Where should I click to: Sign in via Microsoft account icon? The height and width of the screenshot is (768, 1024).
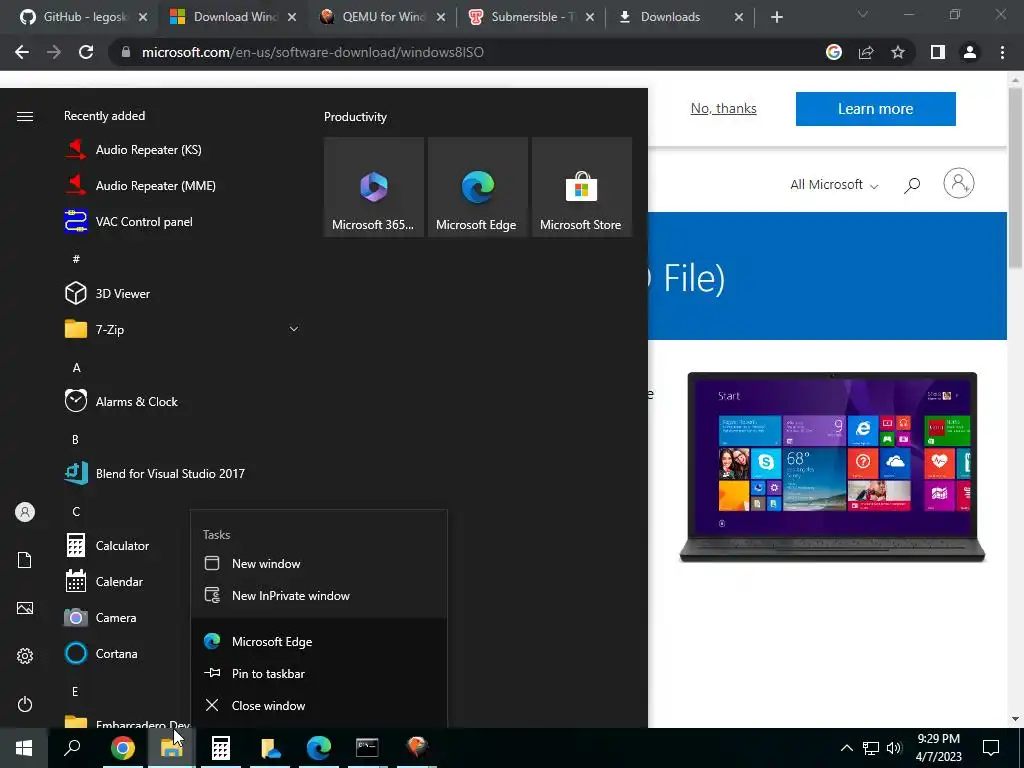point(959,184)
